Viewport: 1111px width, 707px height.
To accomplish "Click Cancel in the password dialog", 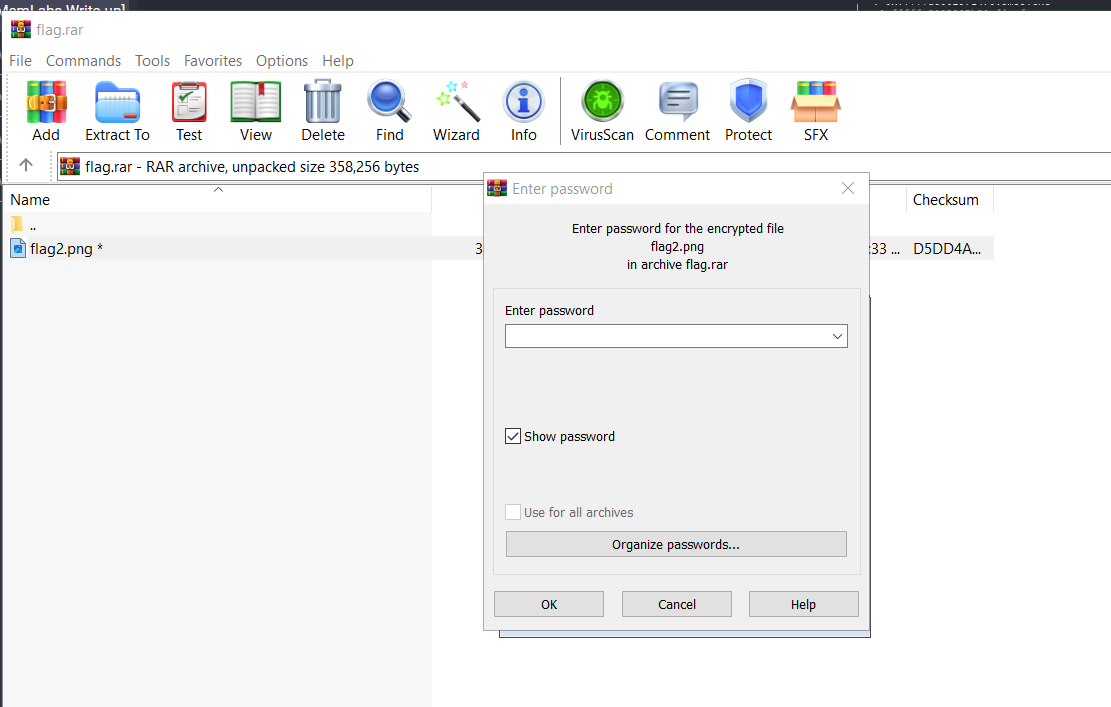I will [677, 604].
